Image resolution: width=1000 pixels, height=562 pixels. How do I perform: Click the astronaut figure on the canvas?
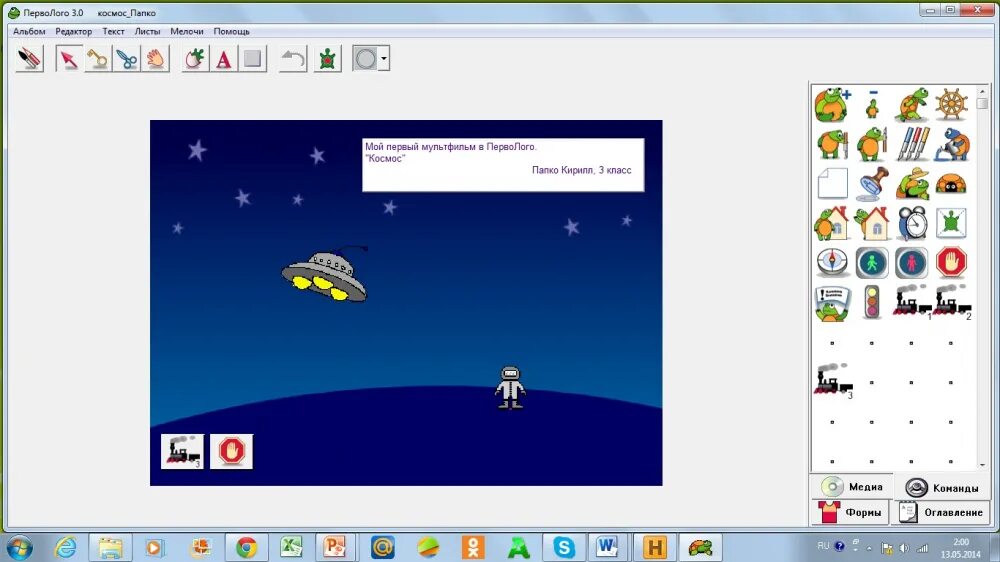tap(510, 387)
